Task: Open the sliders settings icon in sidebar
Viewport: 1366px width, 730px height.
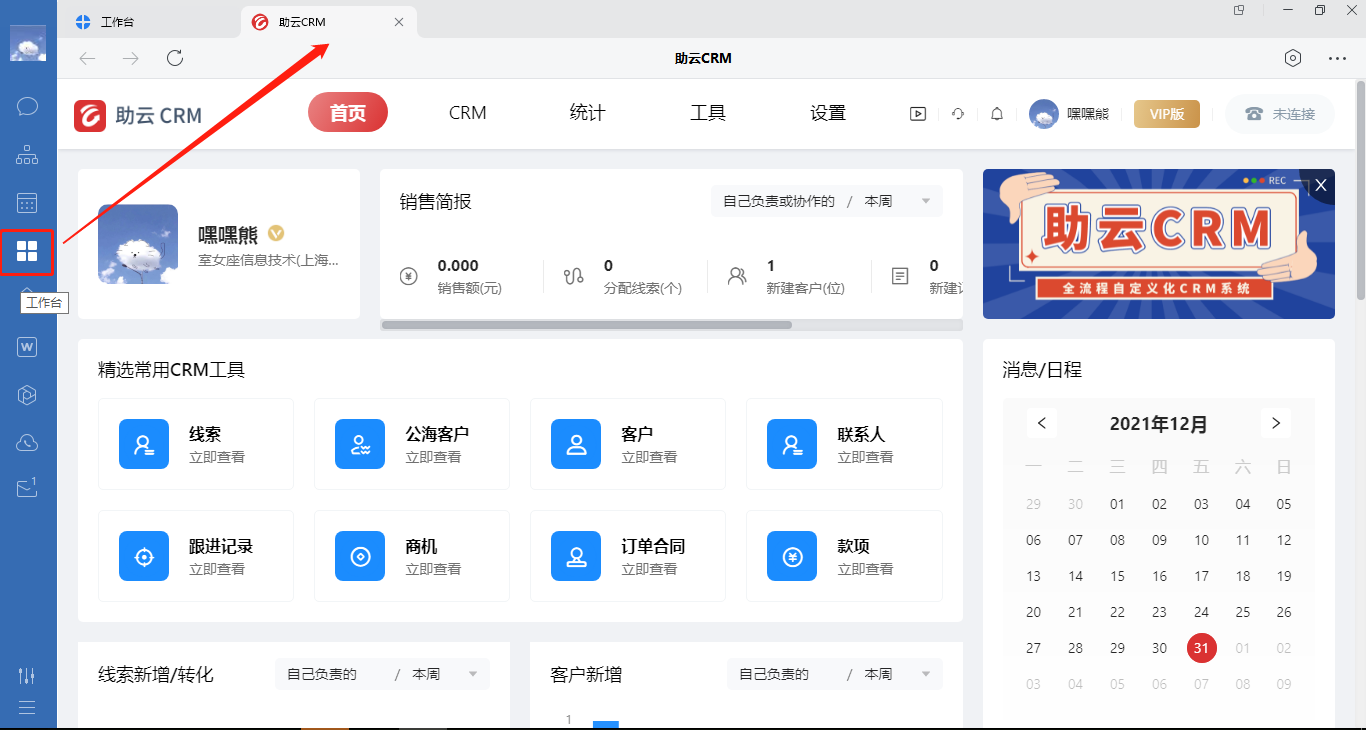Action: [x=27, y=676]
